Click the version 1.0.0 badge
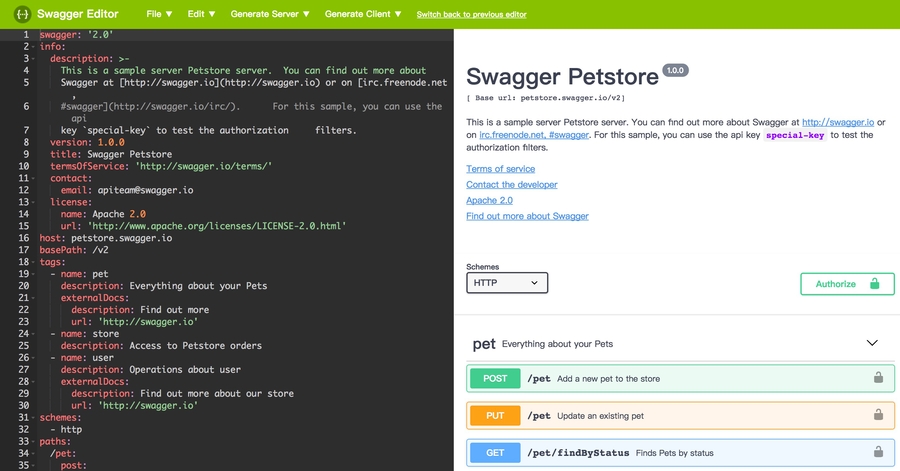This screenshot has width=900, height=471. pyautogui.click(x=675, y=71)
